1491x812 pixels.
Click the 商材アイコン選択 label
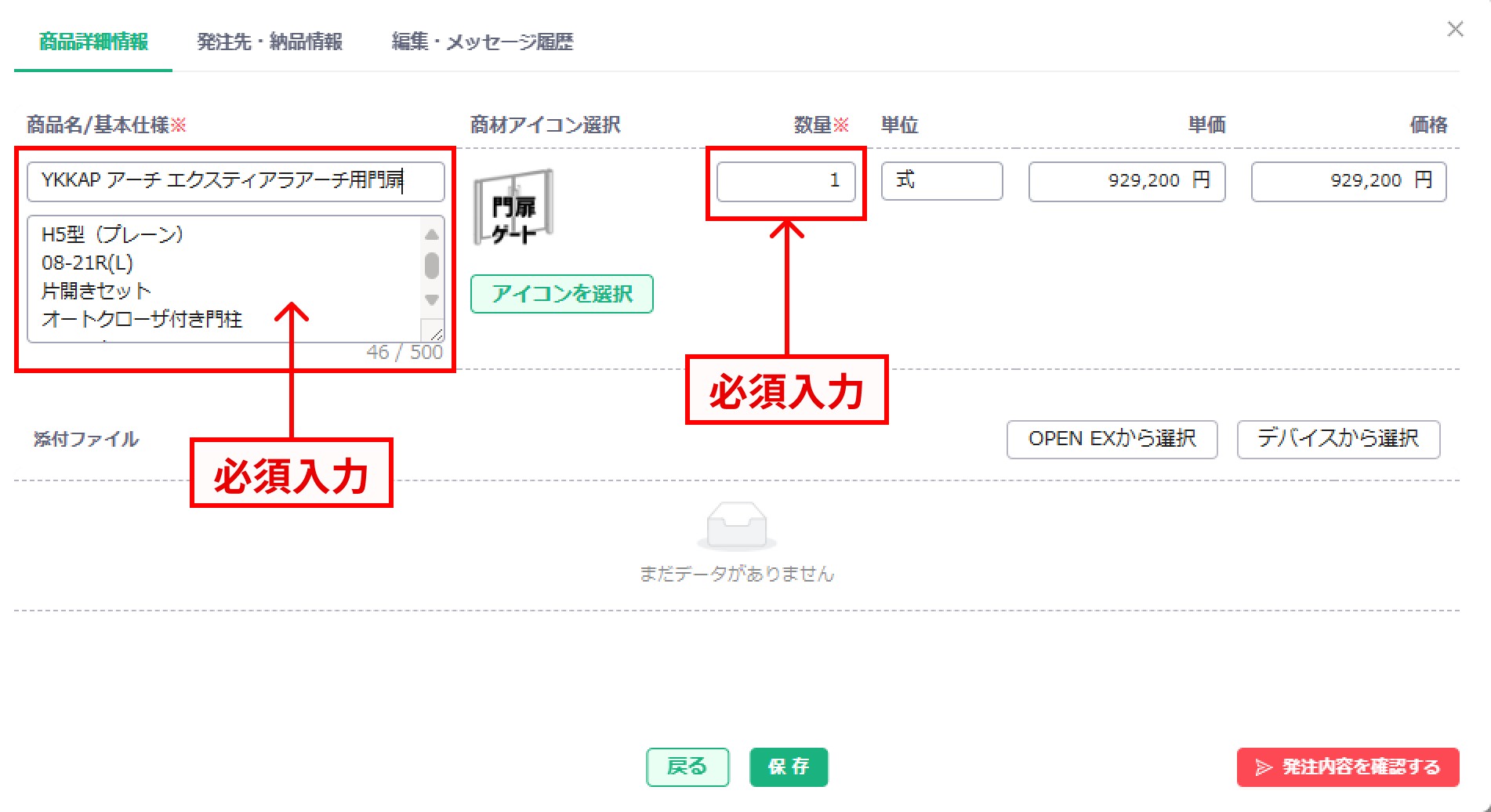click(x=546, y=125)
